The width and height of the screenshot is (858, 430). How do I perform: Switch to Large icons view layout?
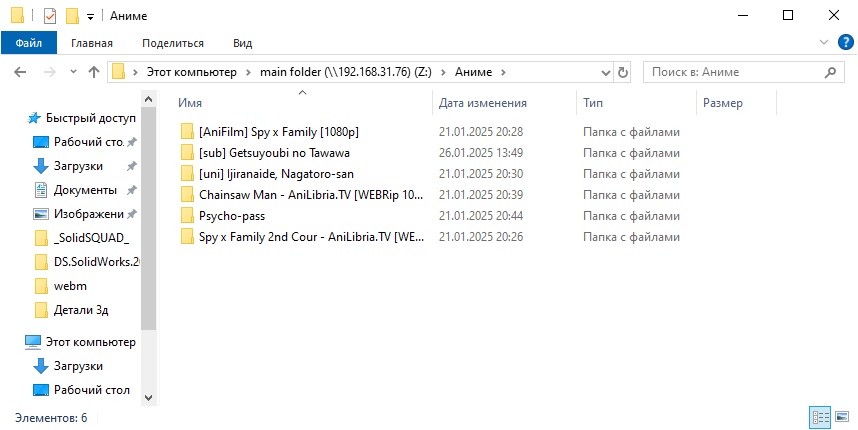(x=842, y=416)
